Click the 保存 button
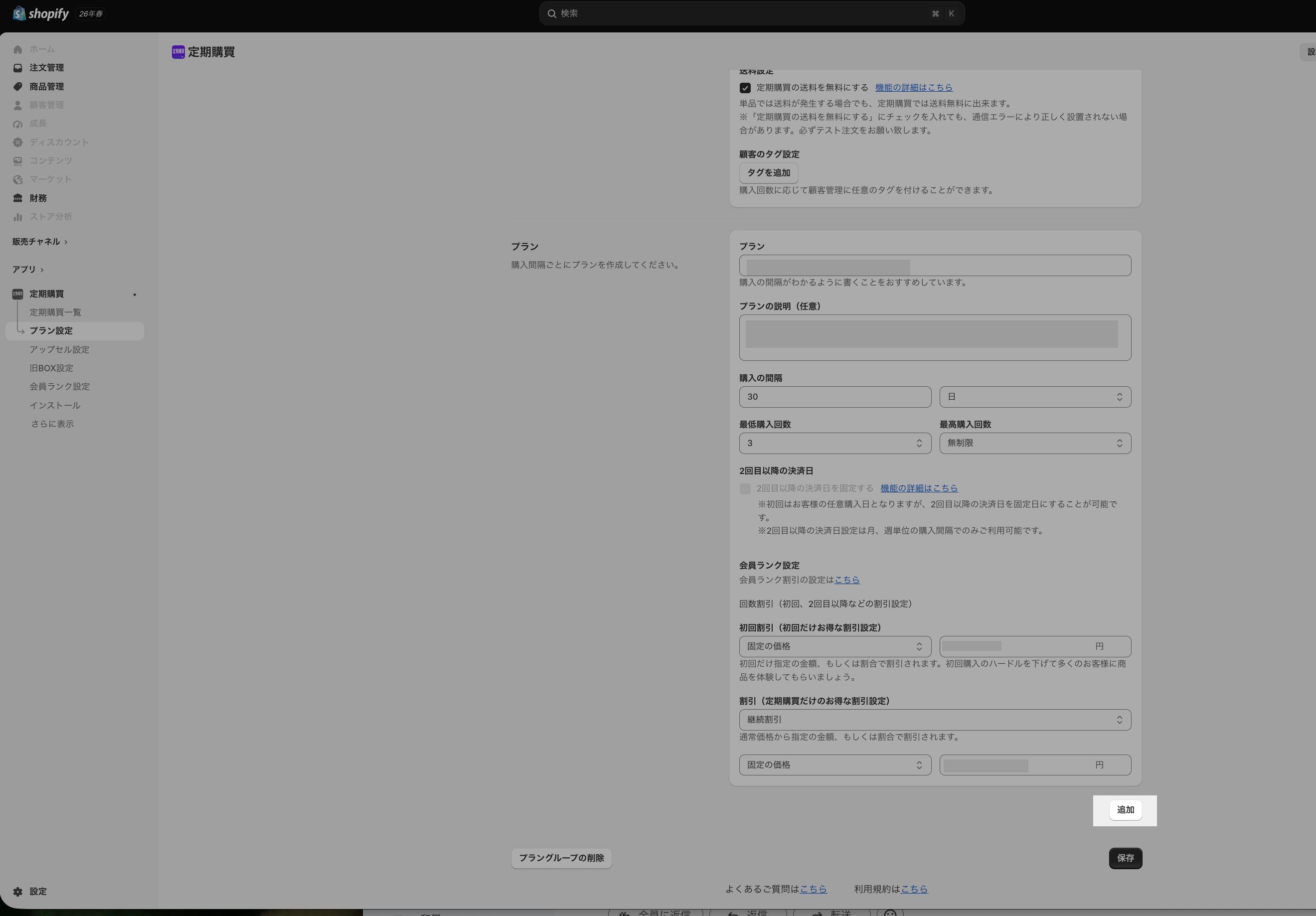Viewport: 1316px width, 916px height. point(1125,858)
